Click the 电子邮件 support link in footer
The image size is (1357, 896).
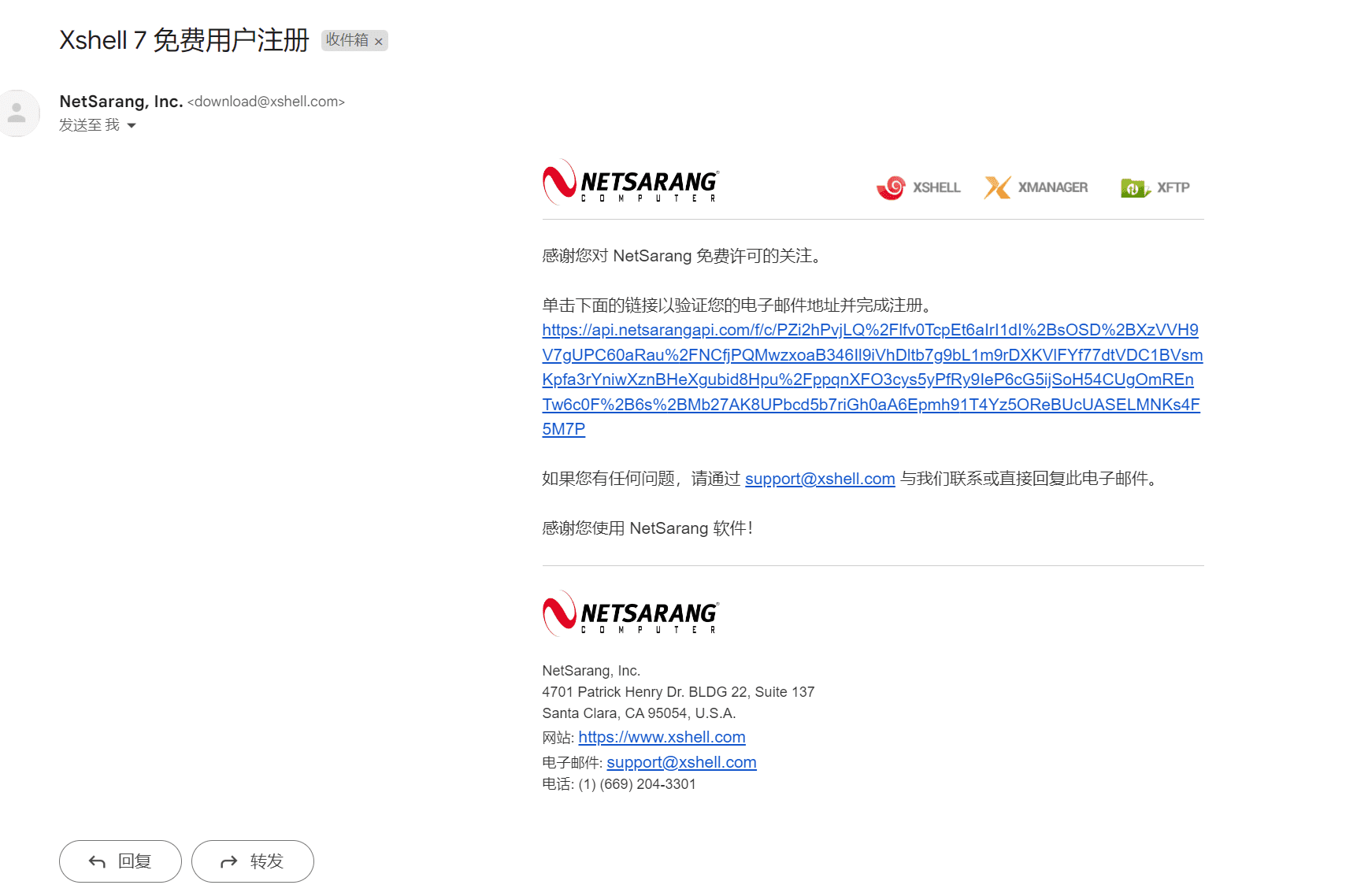pyautogui.click(x=681, y=761)
